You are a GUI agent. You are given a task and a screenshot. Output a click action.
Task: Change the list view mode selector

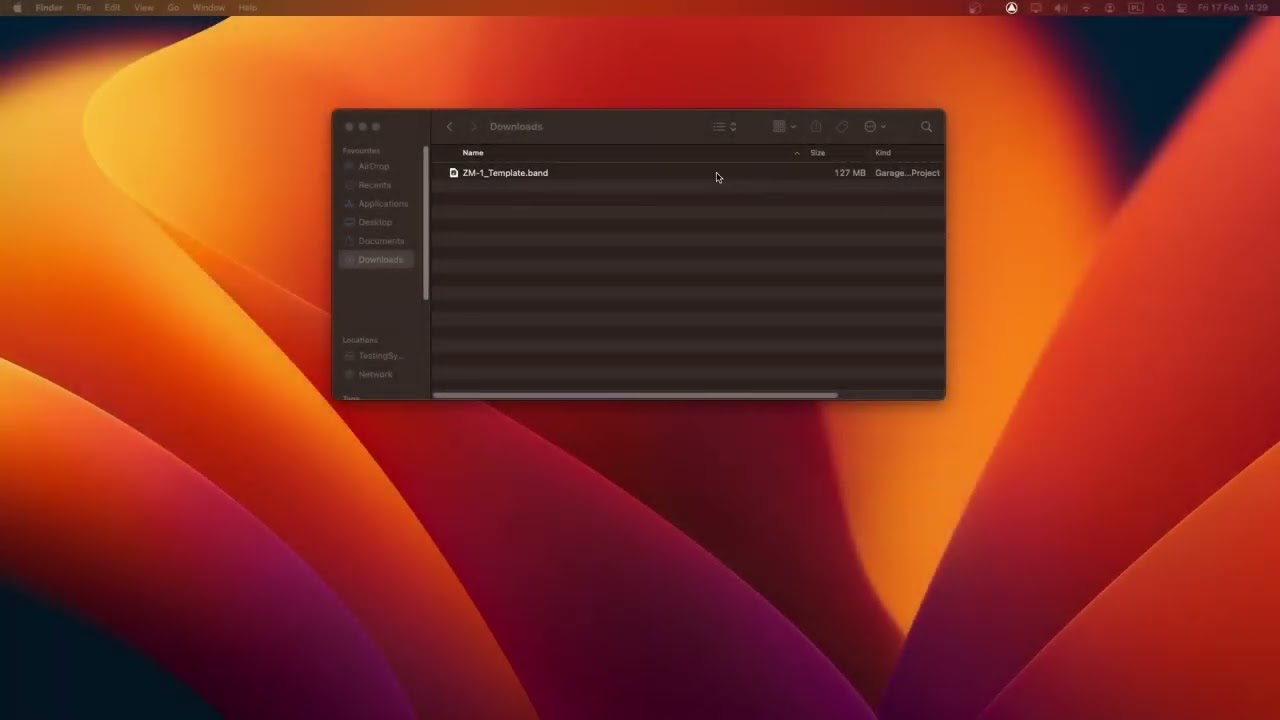725,127
